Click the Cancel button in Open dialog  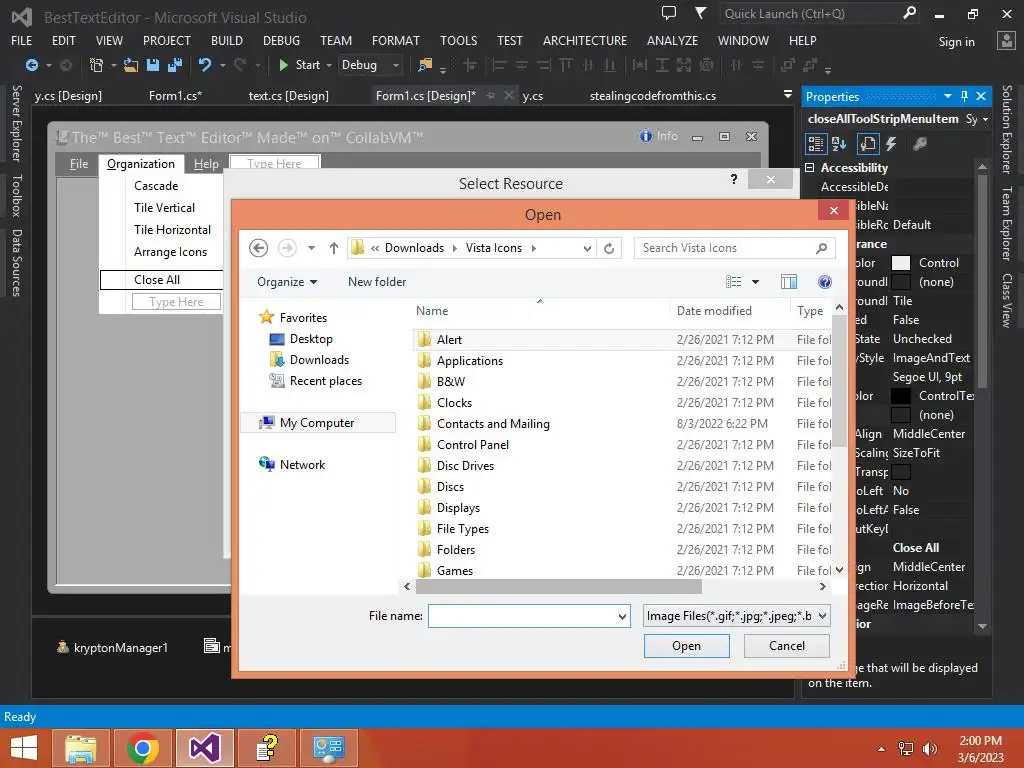[x=787, y=646]
